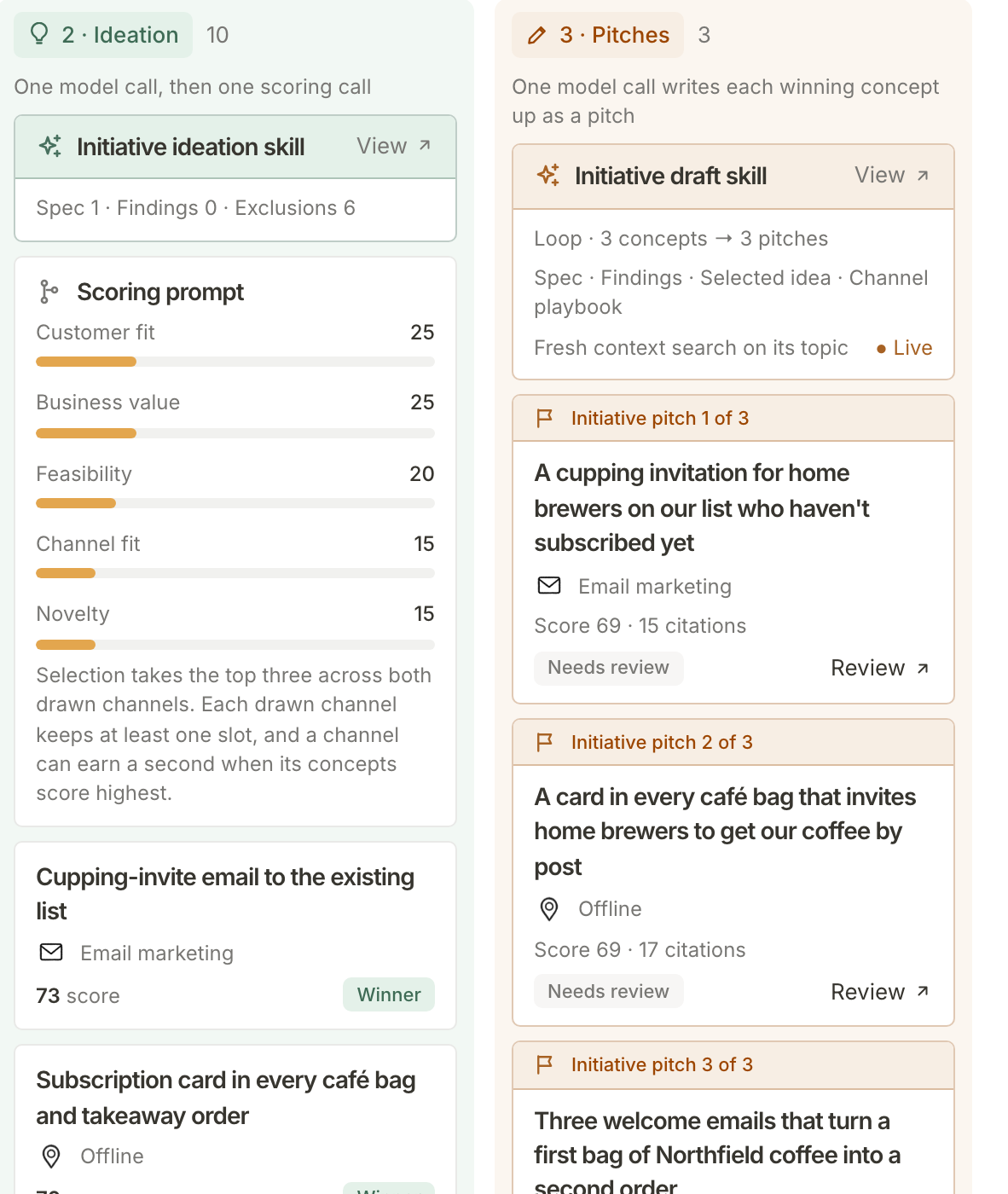Open the Cupping-invite email to existing list card
The image size is (1008, 1194).
pyautogui.click(x=235, y=936)
